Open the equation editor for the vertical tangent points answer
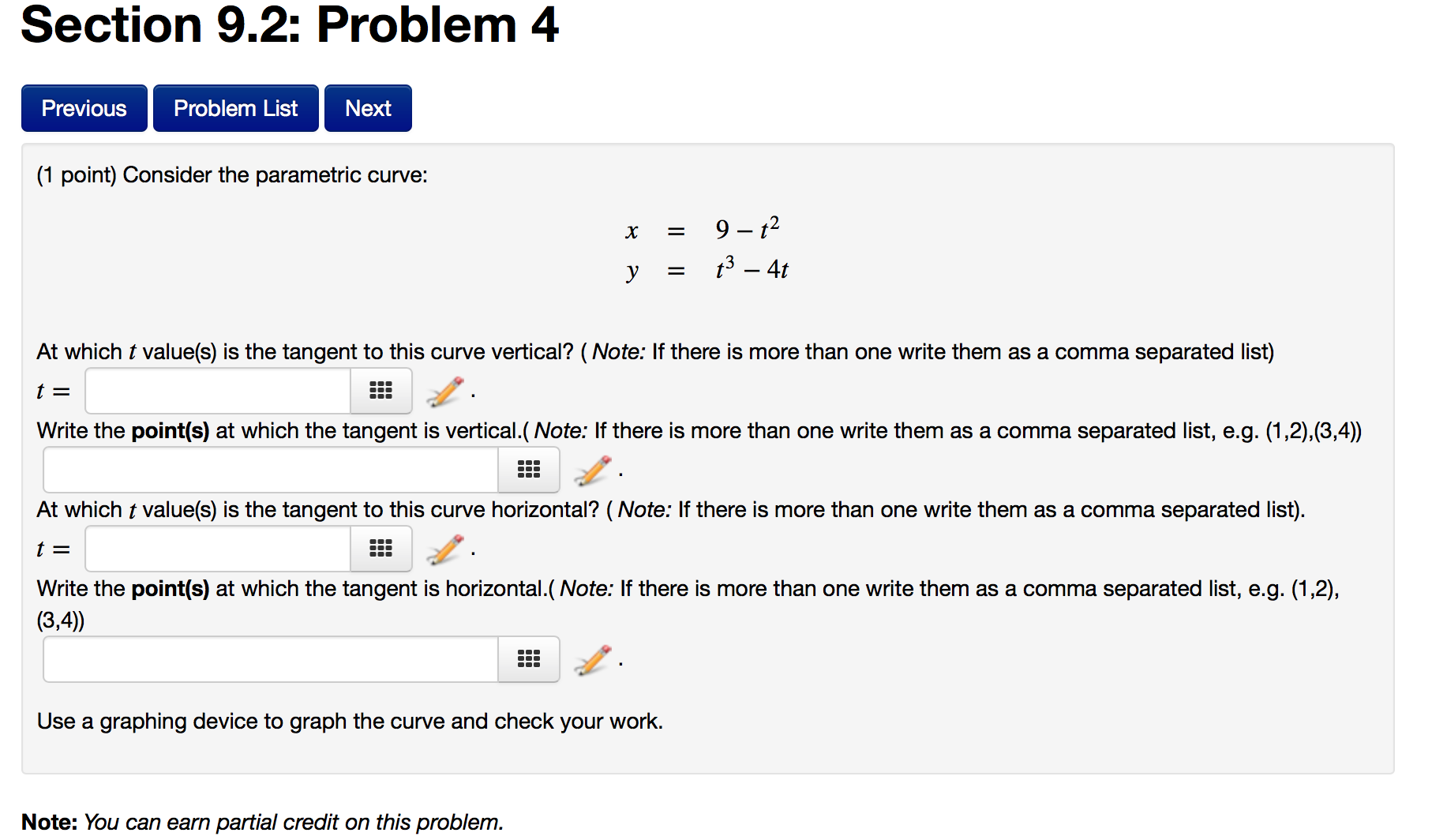Screen dimensions: 1432x840 tap(528, 470)
